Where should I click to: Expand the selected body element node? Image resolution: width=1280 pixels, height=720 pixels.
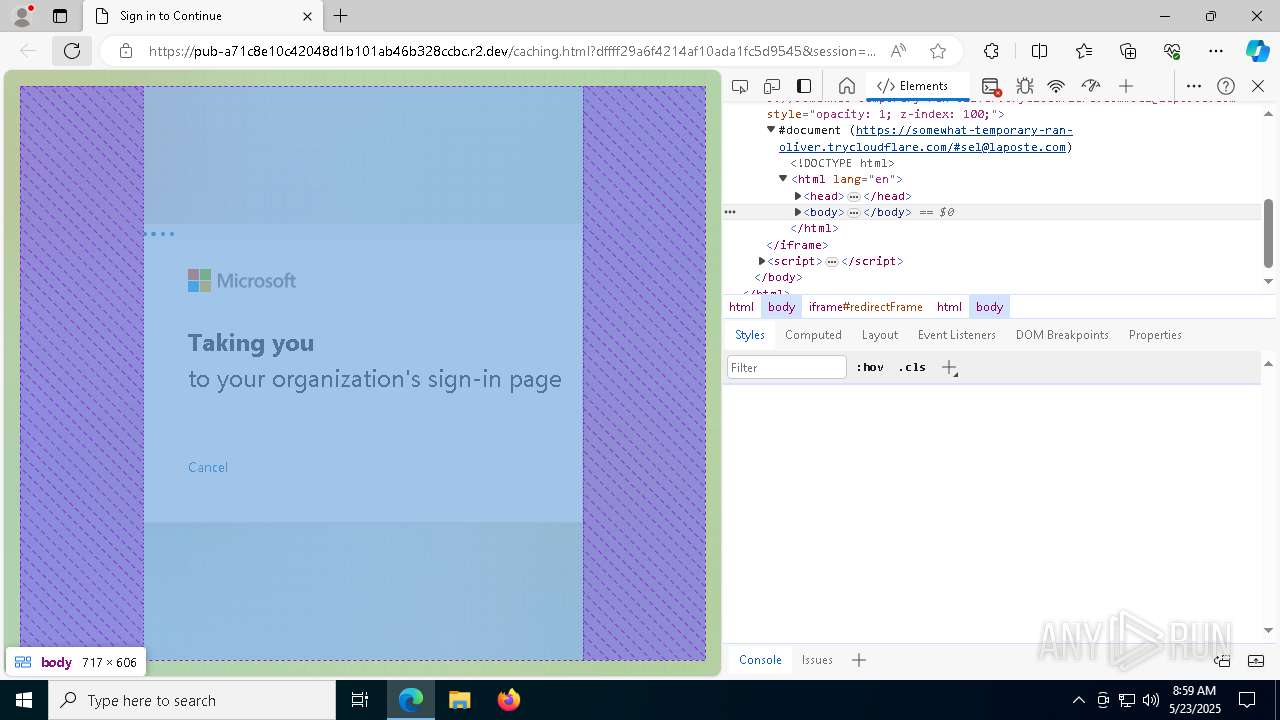coord(798,212)
